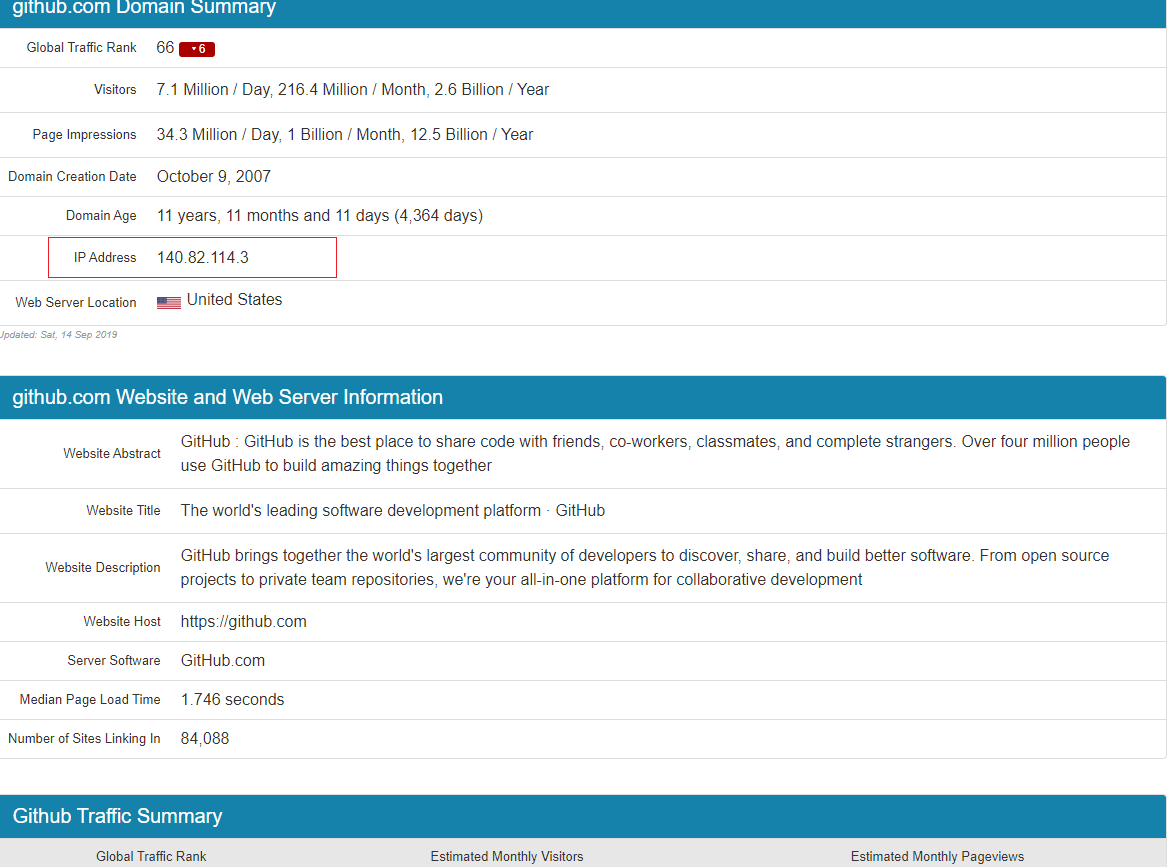Select the Domain Age value 11 years, 11 months
Screen dimensions: 1176x867
pos(320,215)
